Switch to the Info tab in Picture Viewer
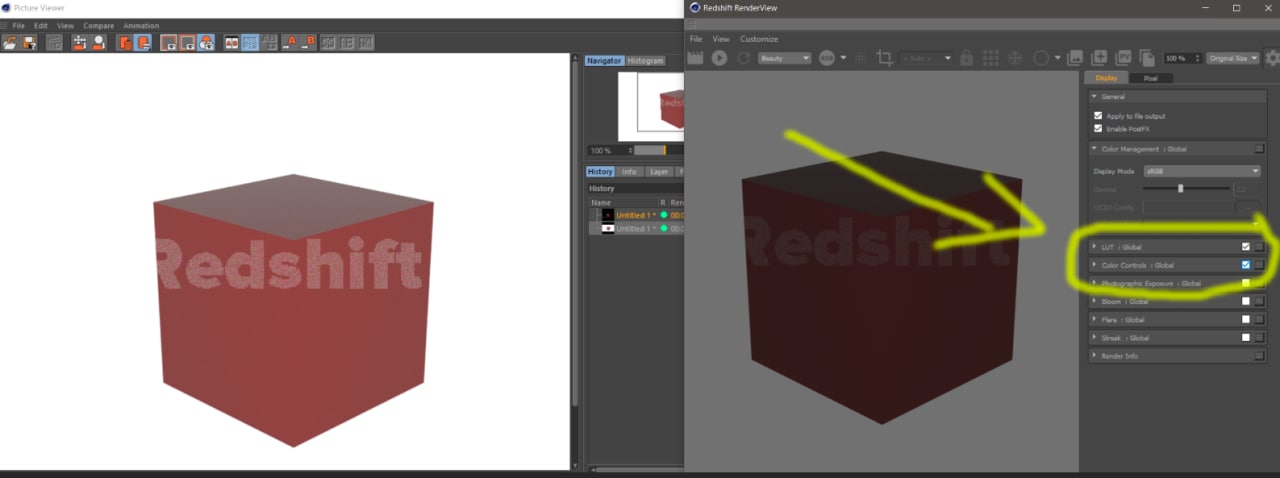 click(629, 172)
